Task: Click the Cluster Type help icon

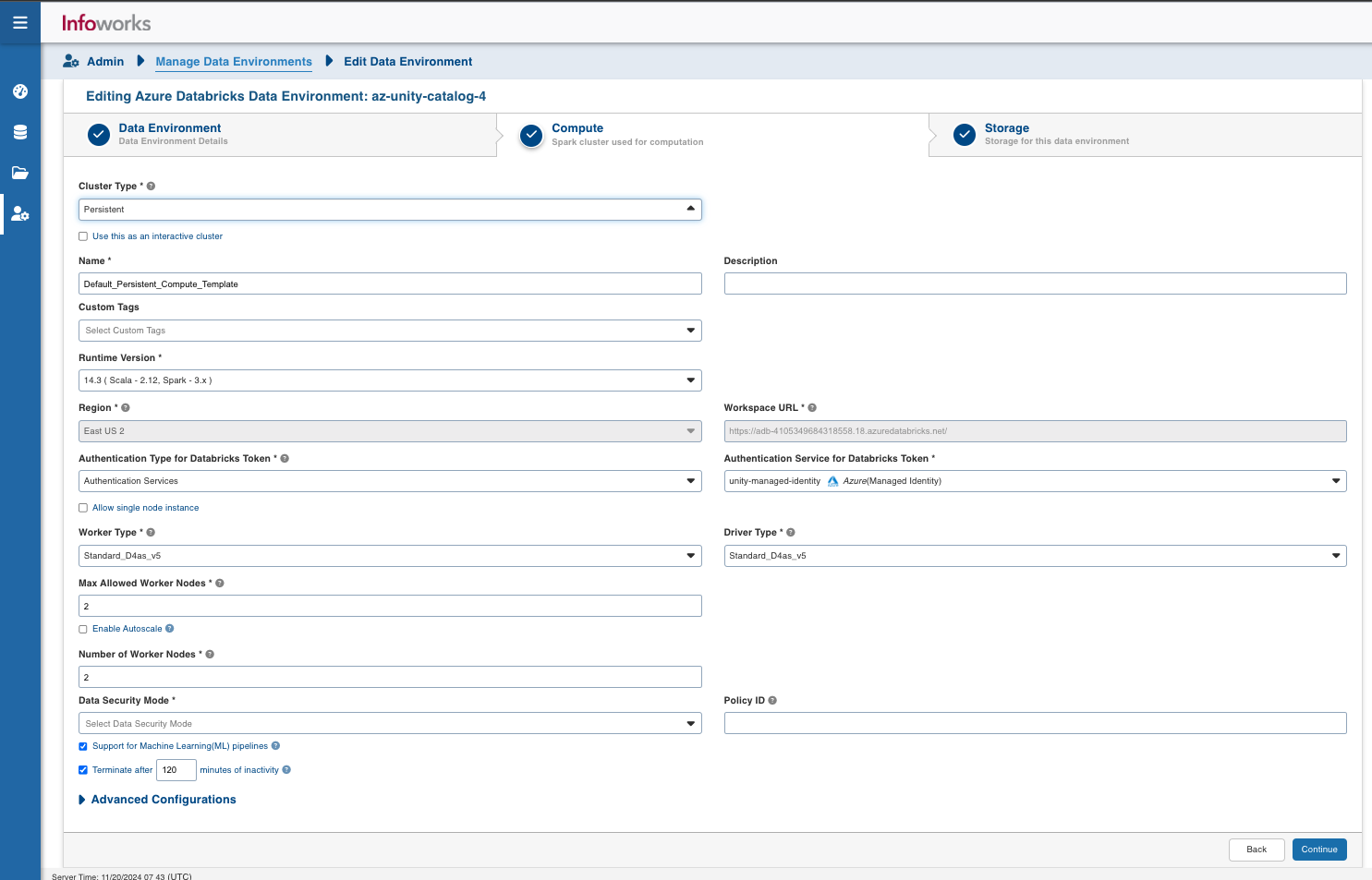Action: 151,187
